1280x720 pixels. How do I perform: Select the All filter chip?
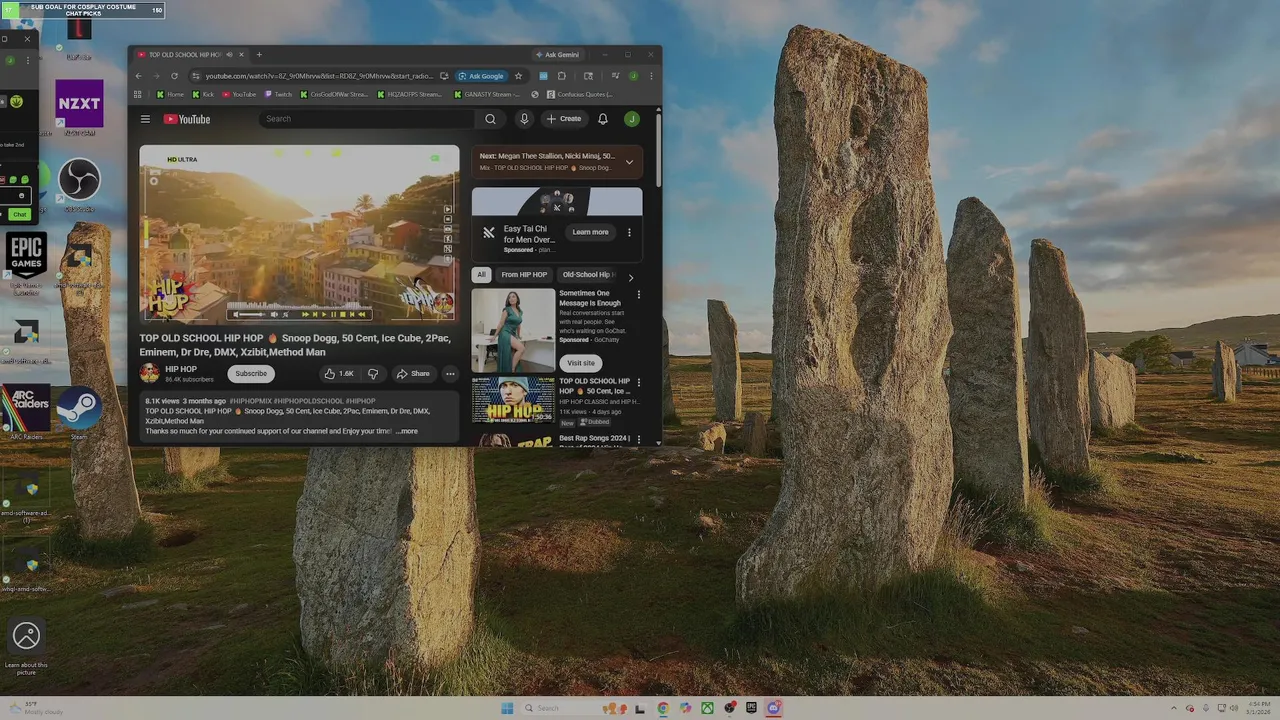481,275
